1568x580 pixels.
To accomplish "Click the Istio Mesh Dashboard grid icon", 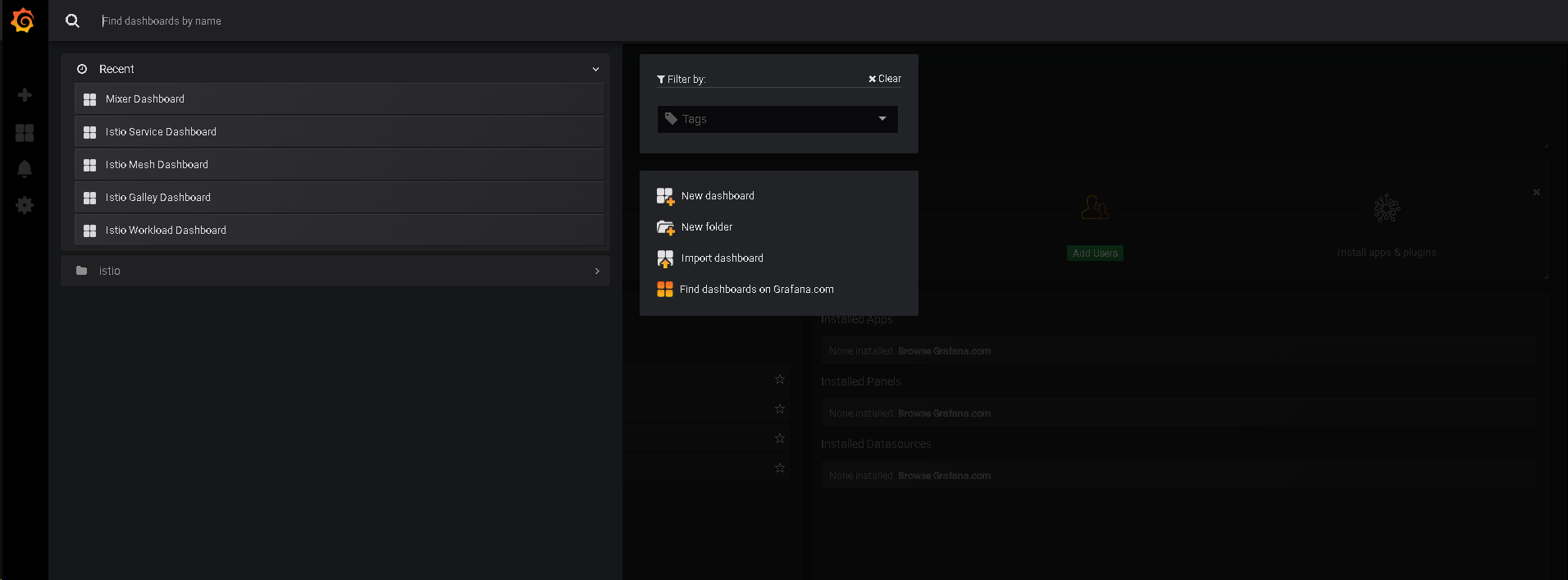I will pos(90,165).
